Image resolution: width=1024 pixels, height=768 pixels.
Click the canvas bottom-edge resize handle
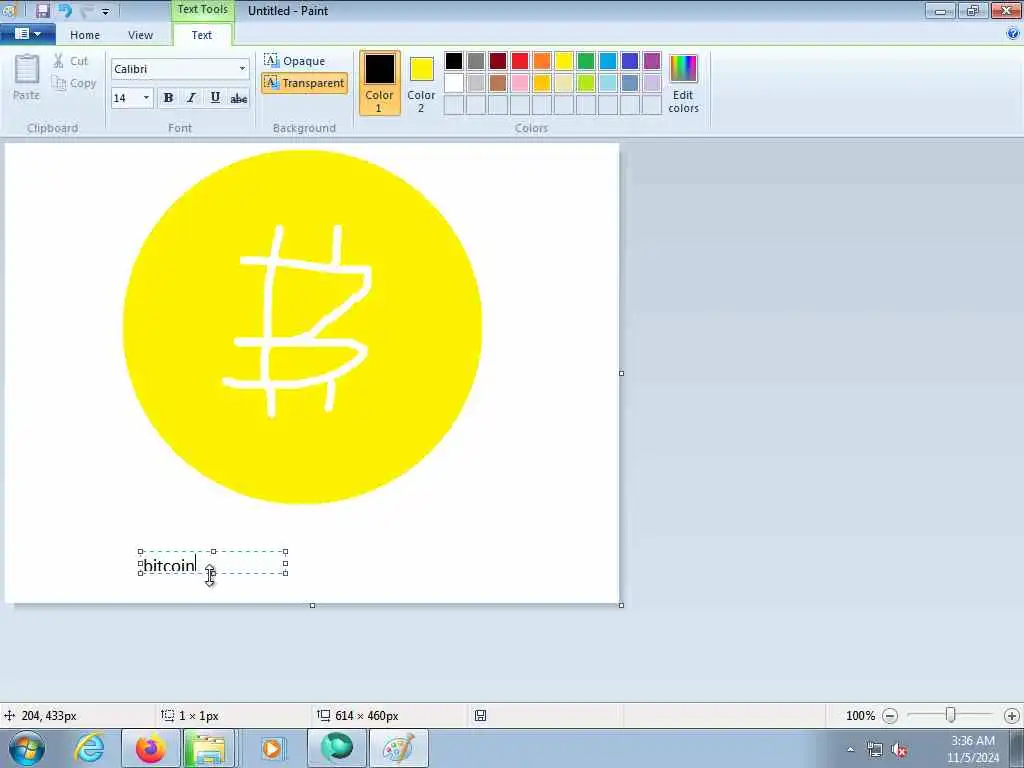tap(312, 605)
